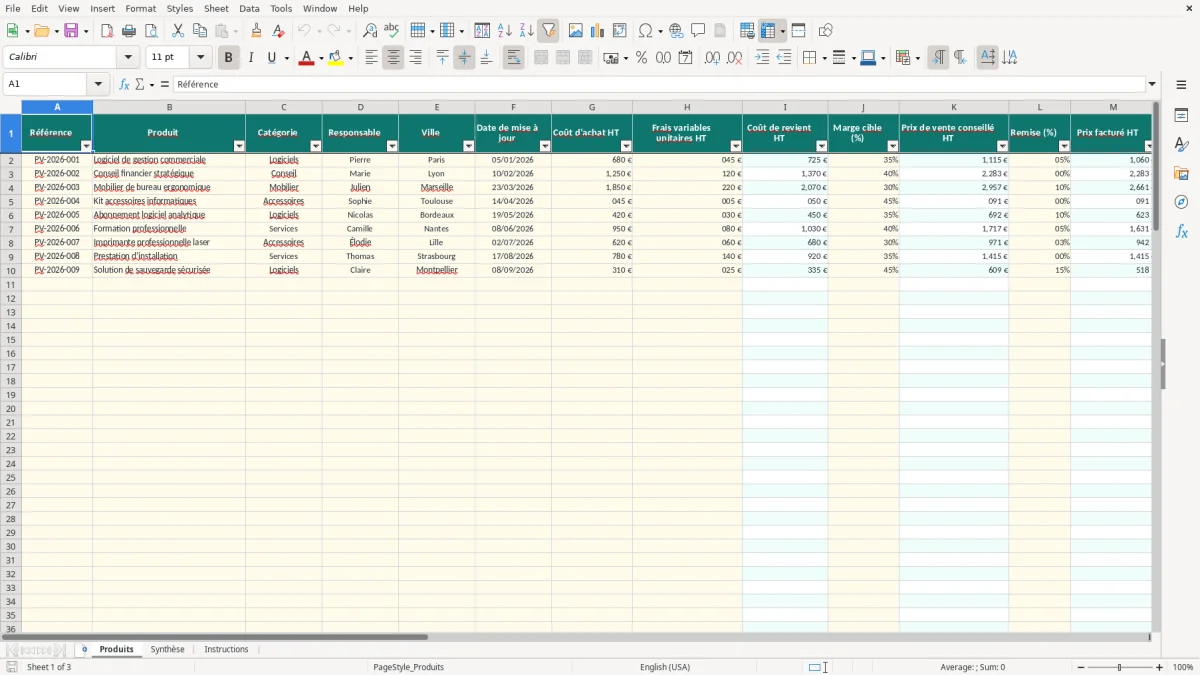Click the Clear Direct Formatting icon
Image resolution: width=1200 pixels, height=675 pixels.
[x=278, y=31]
